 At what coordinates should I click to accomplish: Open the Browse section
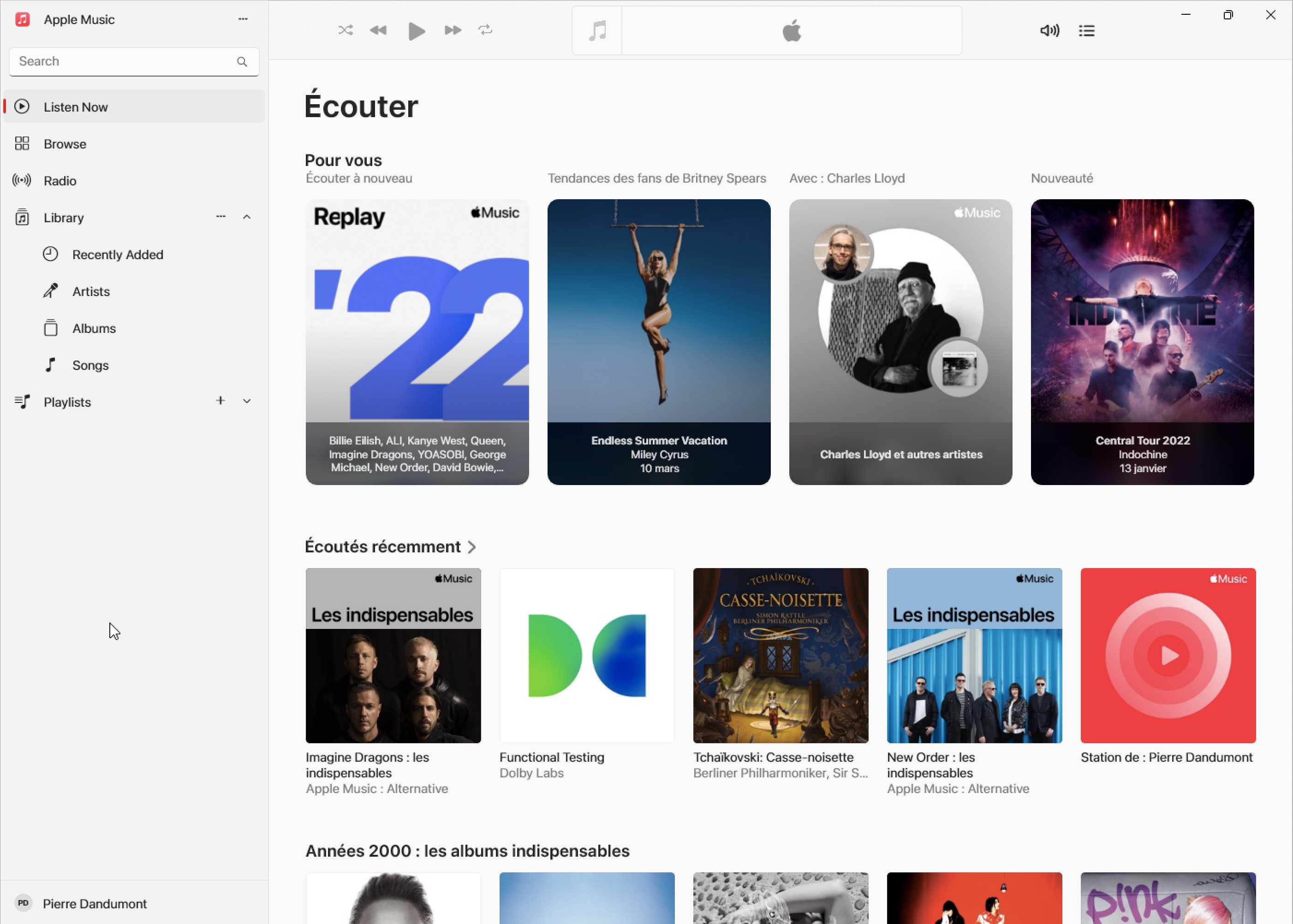(x=134, y=143)
